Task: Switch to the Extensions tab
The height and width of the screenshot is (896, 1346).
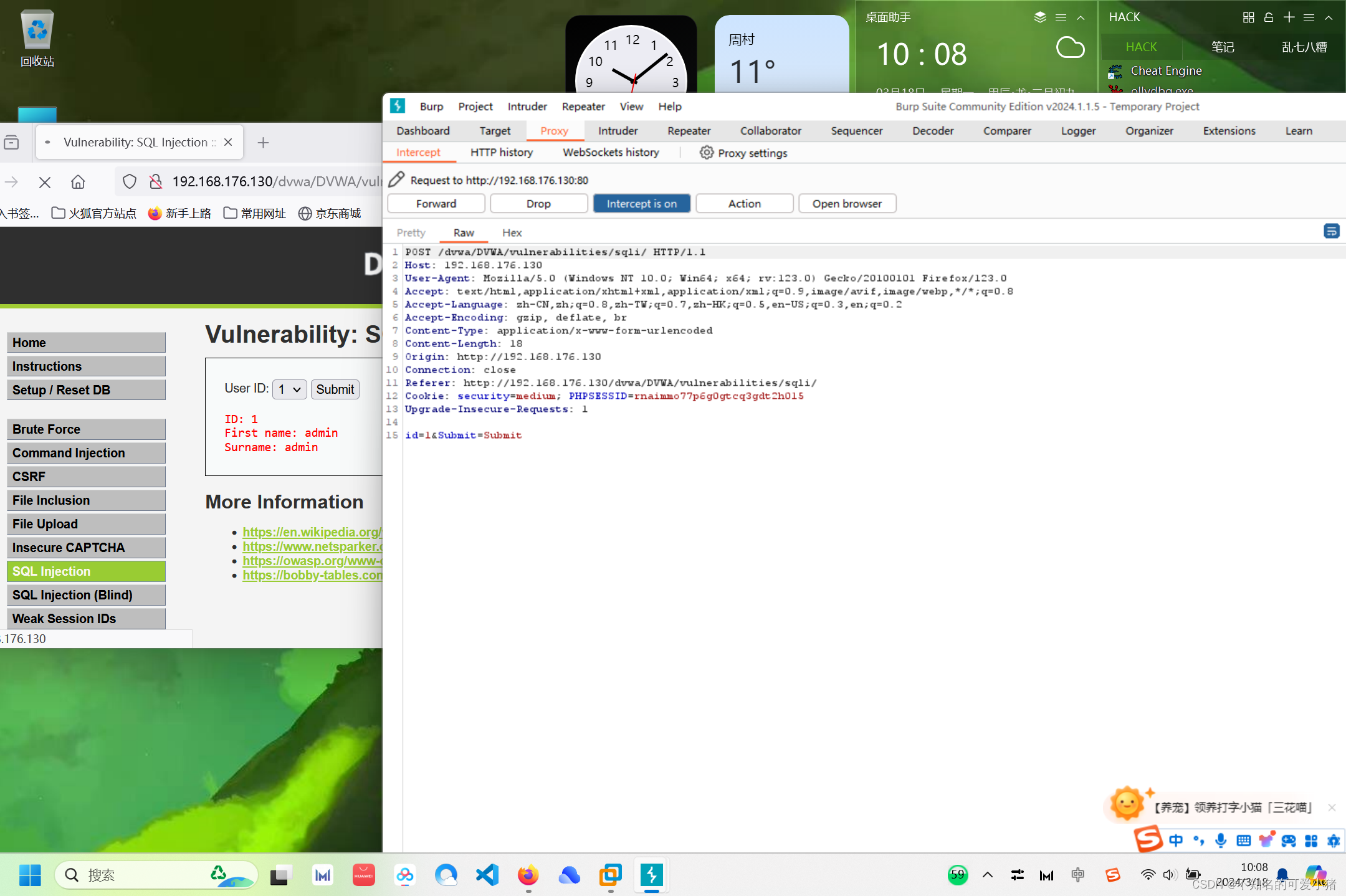Action: tap(1229, 131)
